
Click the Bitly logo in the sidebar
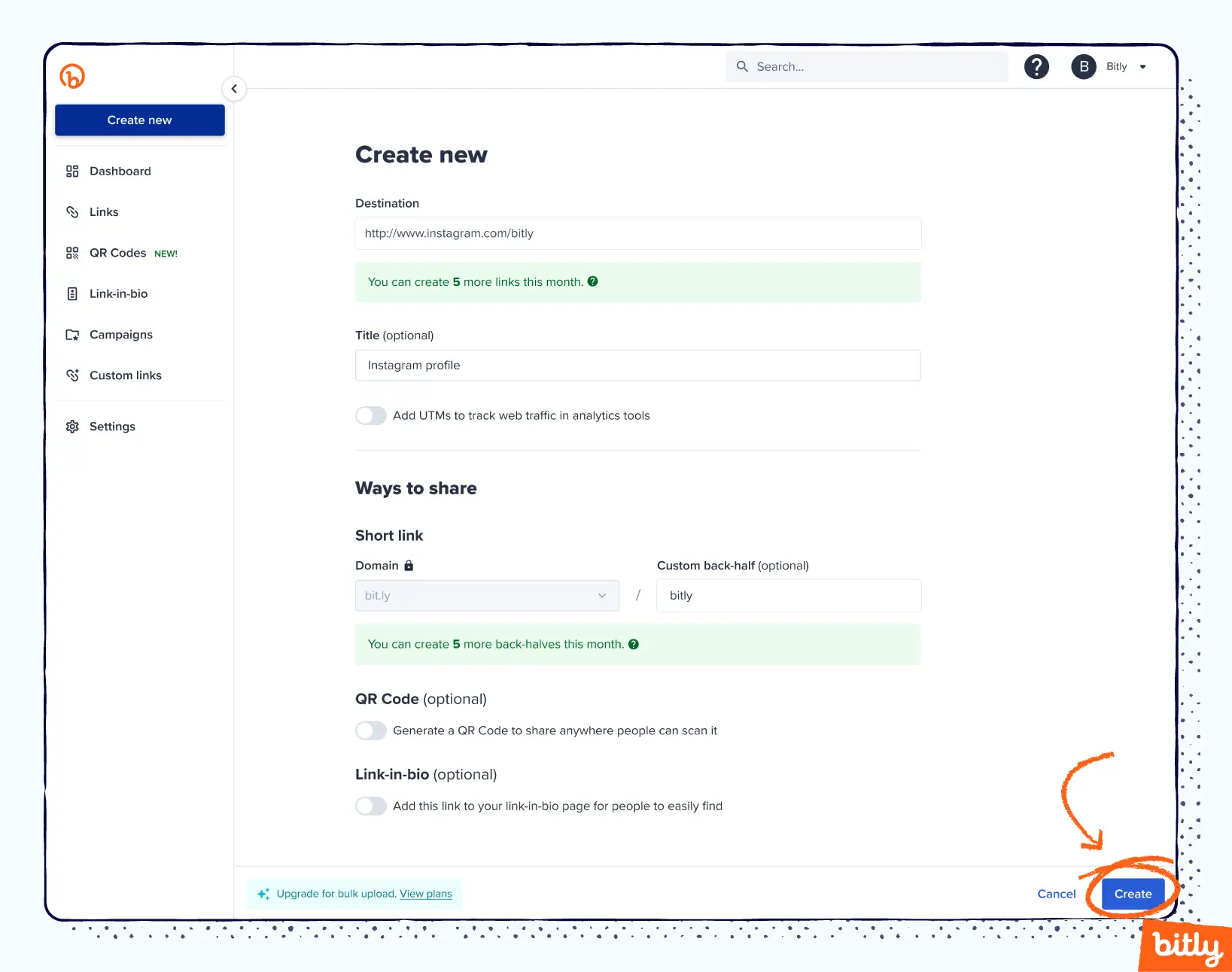tap(71, 75)
